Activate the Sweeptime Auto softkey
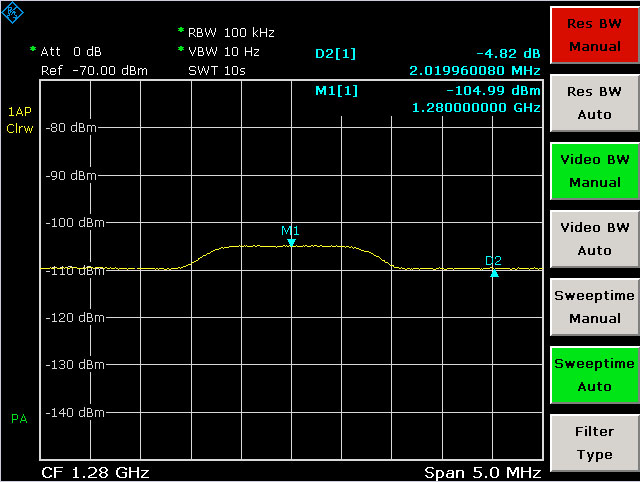The width and height of the screenshot is (640, 482). [x=595, y=375]
